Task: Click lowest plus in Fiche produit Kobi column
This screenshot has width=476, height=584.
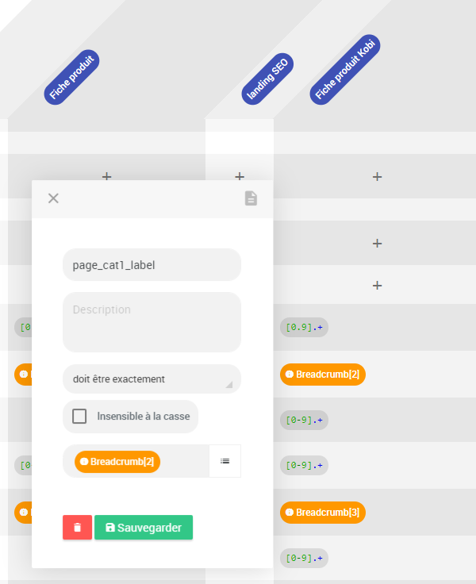Action: point(377,285)
